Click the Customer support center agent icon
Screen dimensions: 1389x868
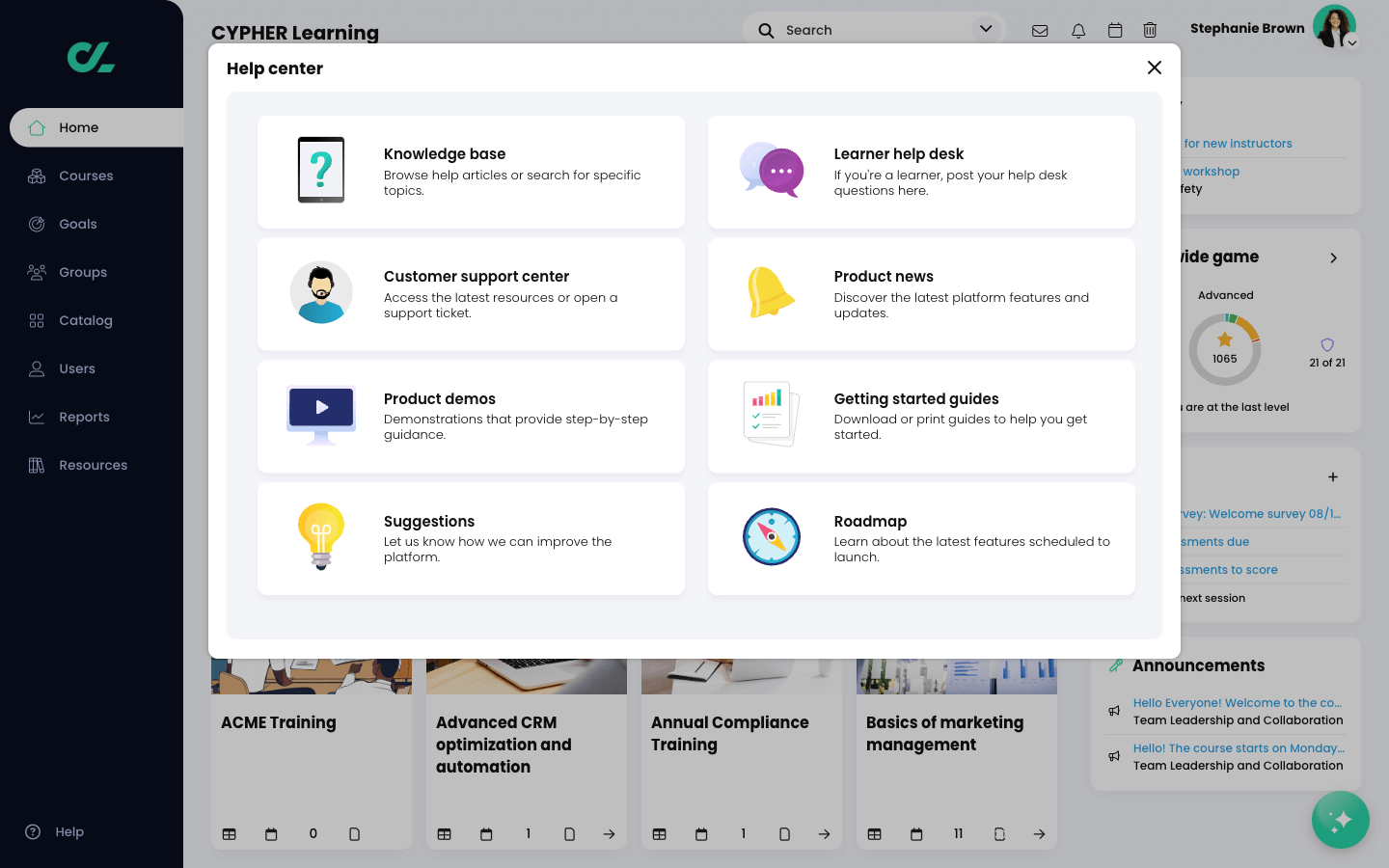tap(321, 292)
